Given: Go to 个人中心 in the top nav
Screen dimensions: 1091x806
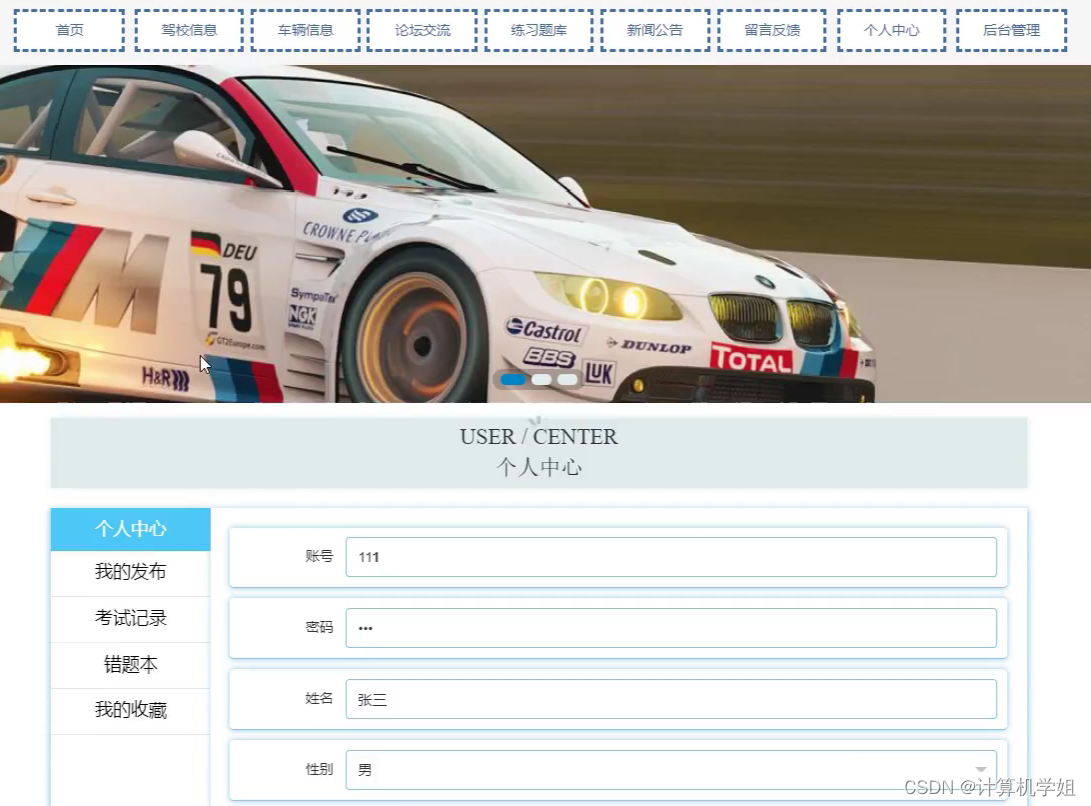Looking at the screenshot, I should tap(892, 31).
